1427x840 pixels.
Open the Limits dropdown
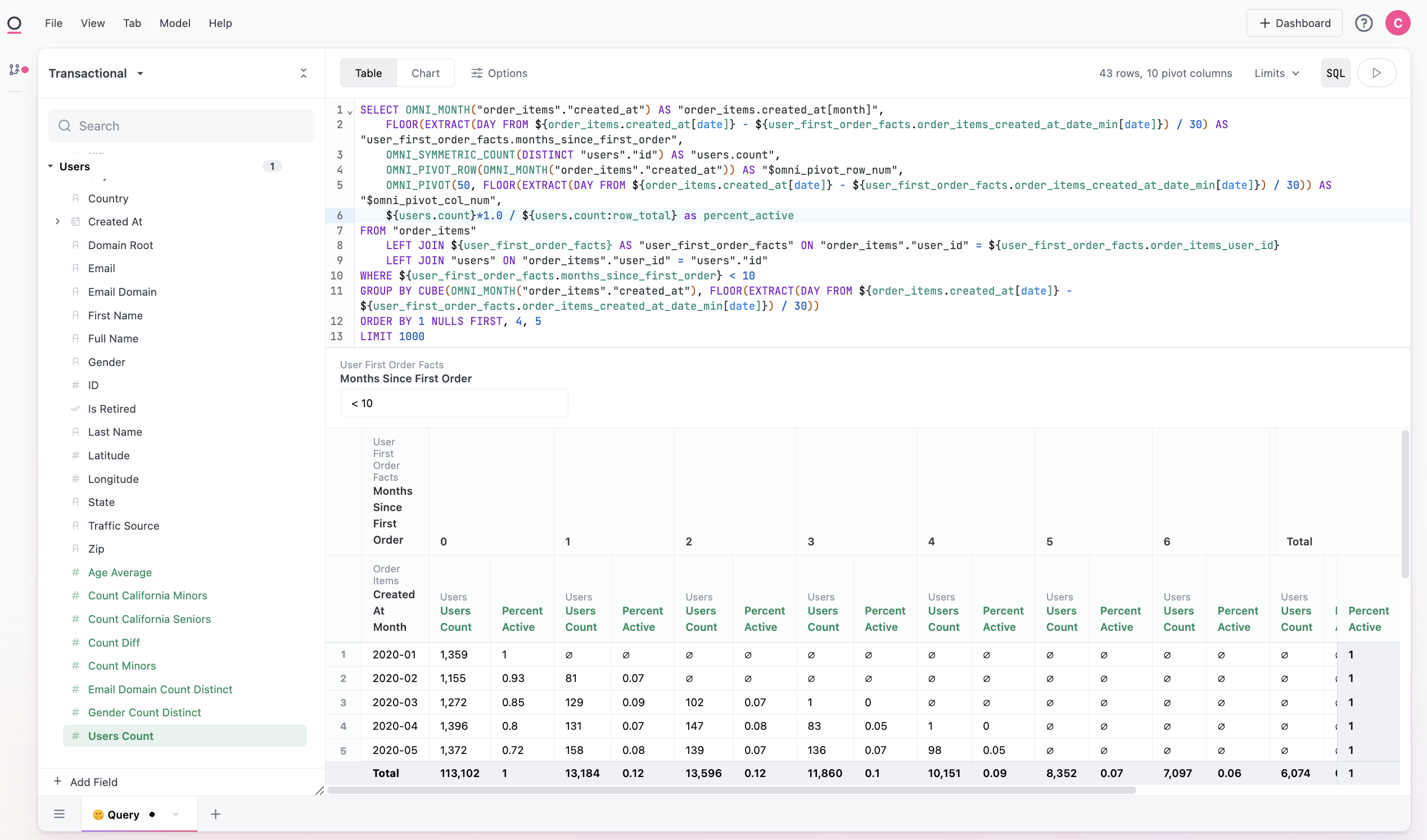coord(1276,73)
